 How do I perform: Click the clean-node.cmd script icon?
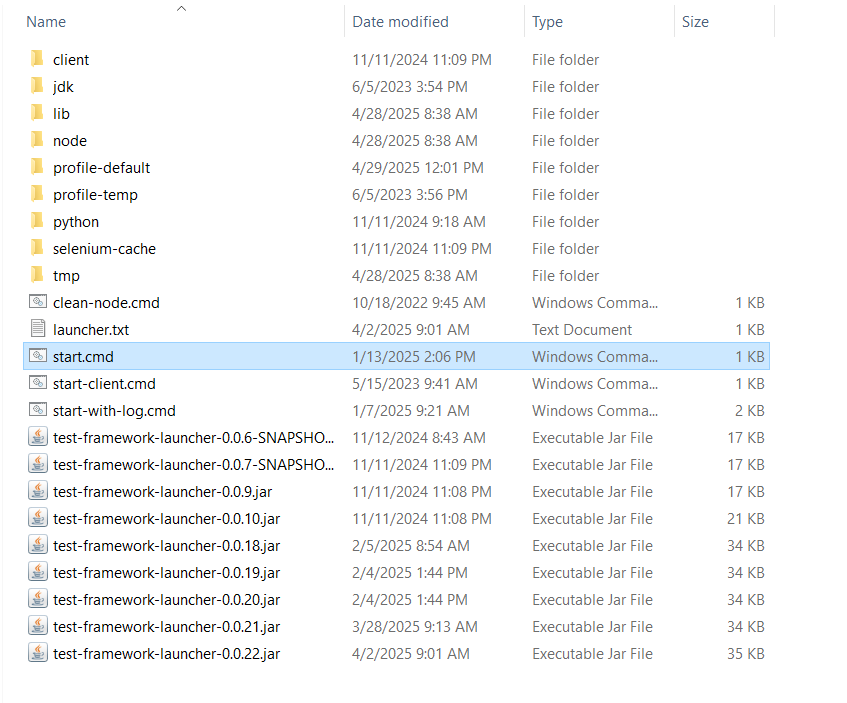pos(38,302)
